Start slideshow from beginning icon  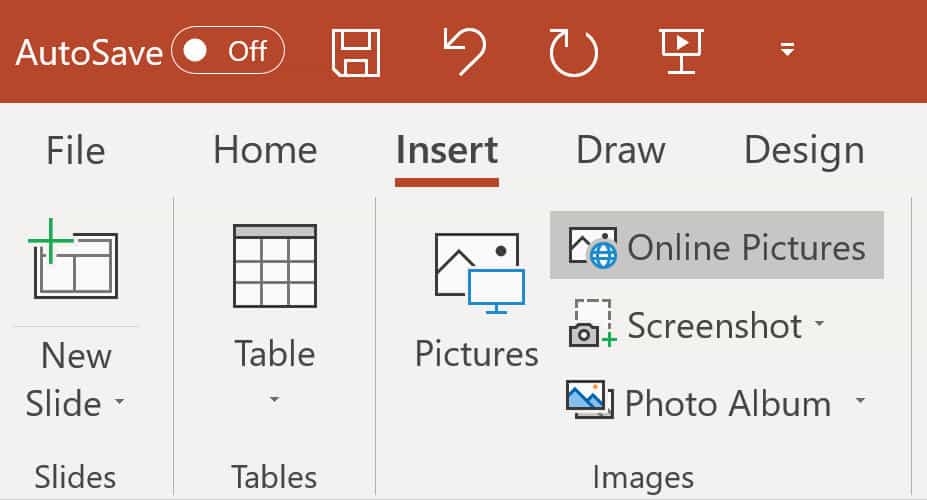tap(682, 51)
